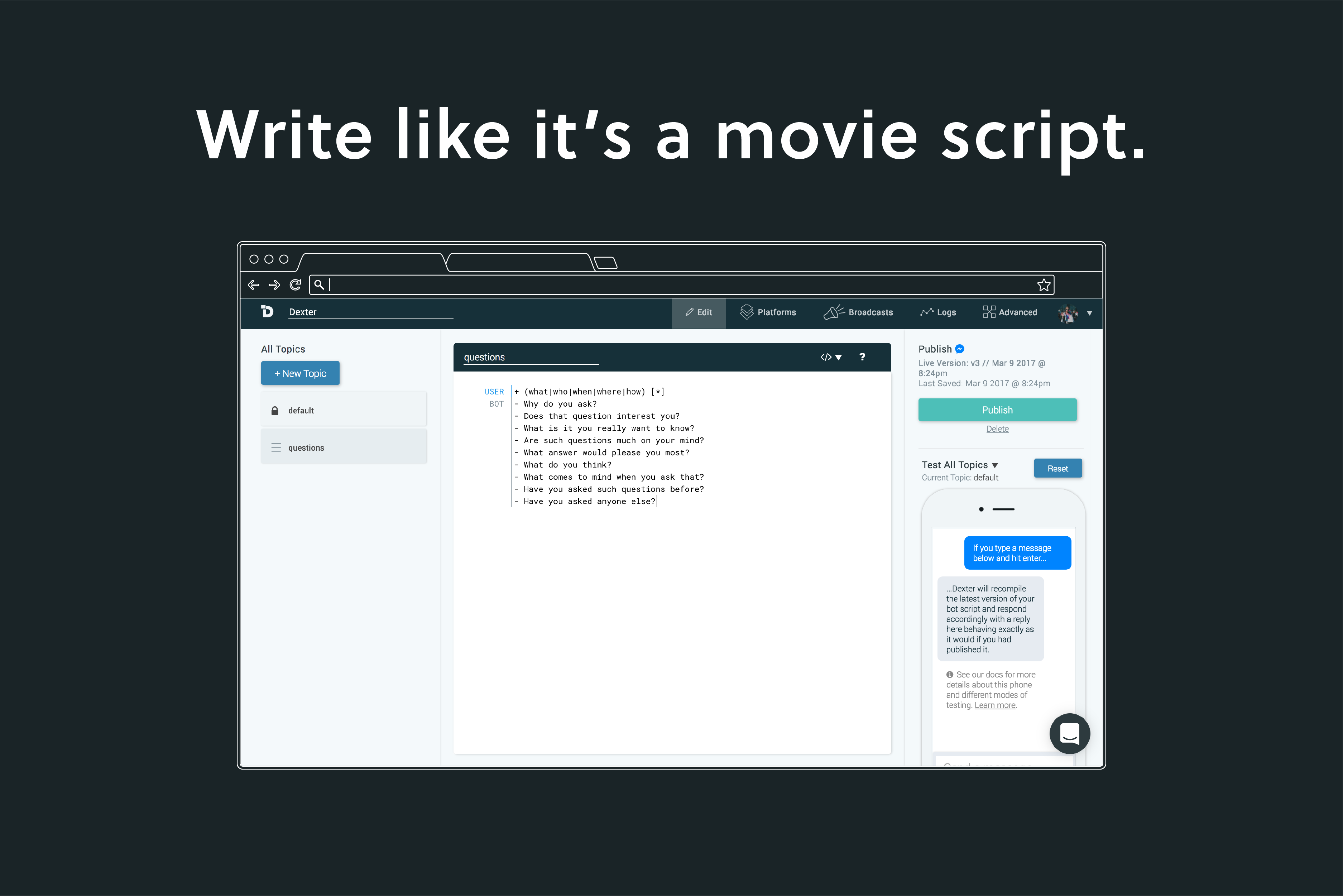Reload the page with refresh icon
The width and height of the screenshot is (1343, 896).
(x=295, y=284)
